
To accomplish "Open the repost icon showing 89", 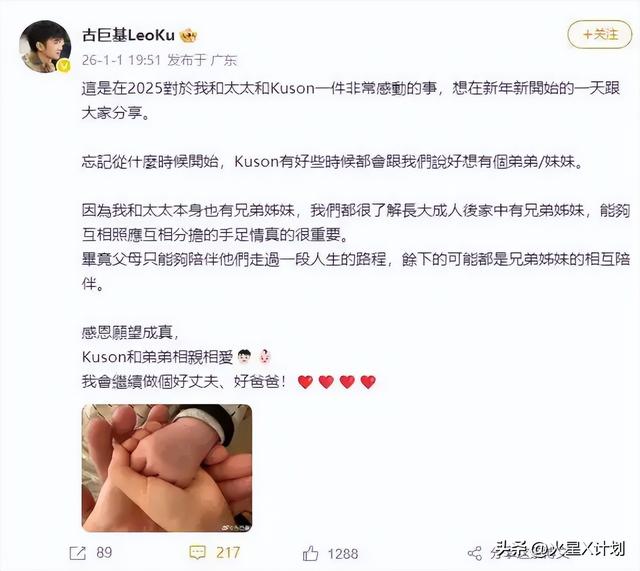I will (x=78, y=553).
